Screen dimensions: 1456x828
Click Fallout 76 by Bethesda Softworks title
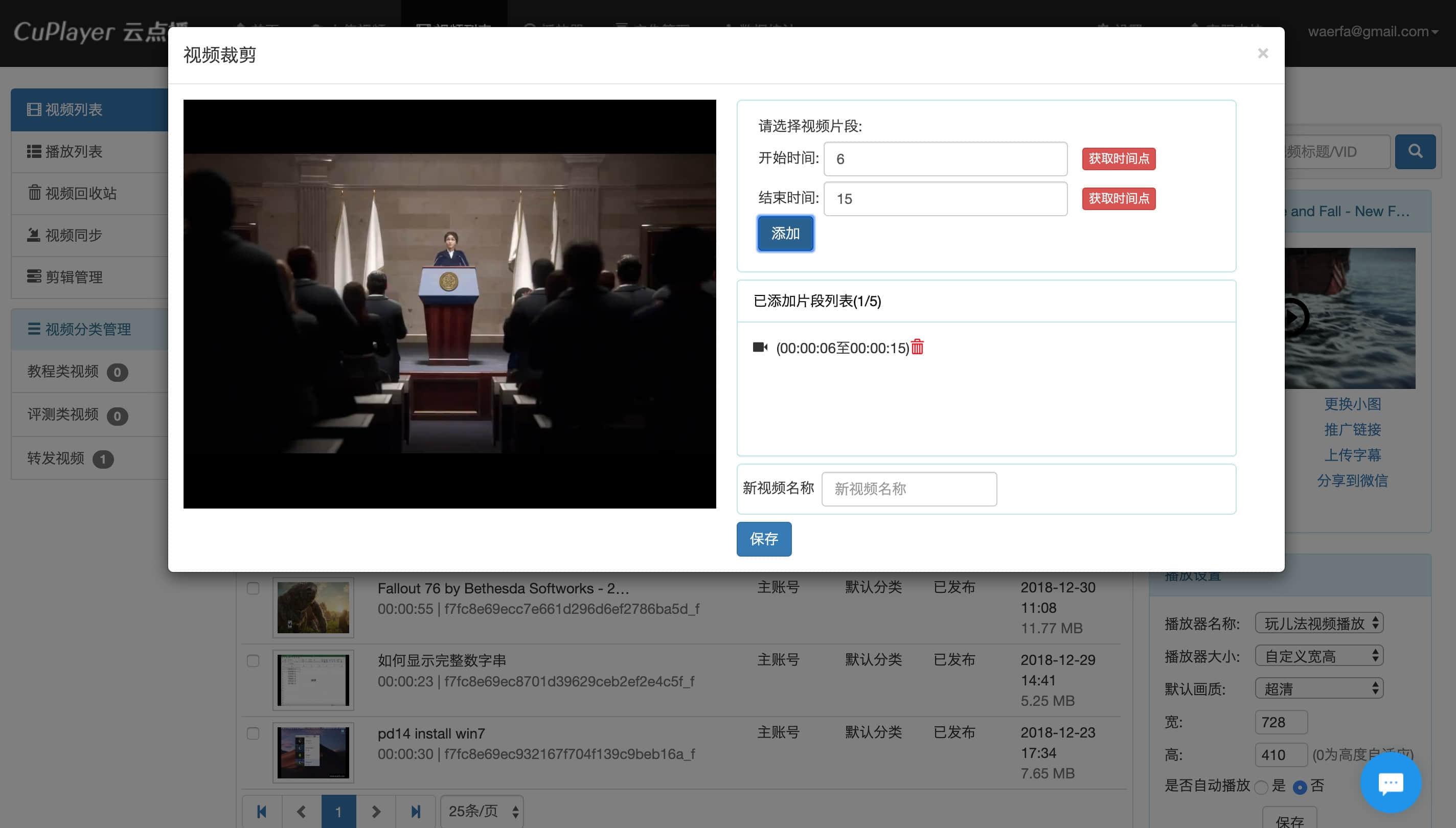[503, 588]
